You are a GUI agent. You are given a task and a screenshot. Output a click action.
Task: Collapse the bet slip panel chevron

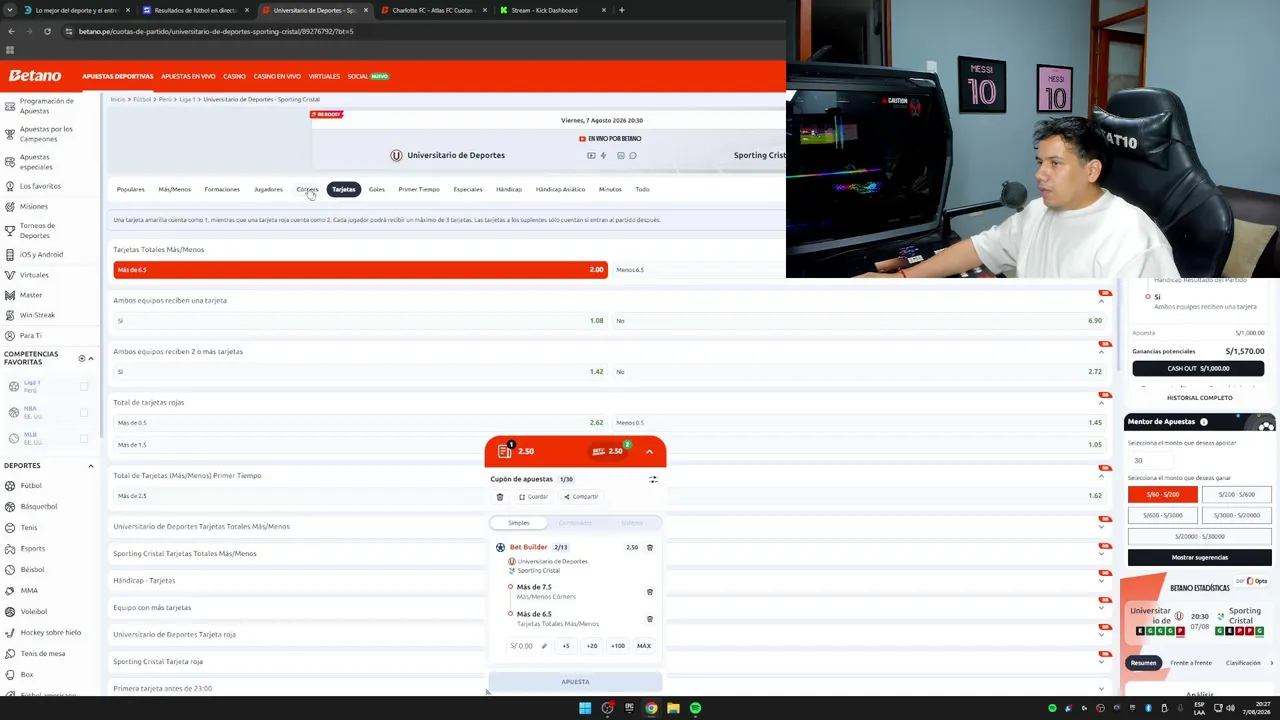pos(649,452)
